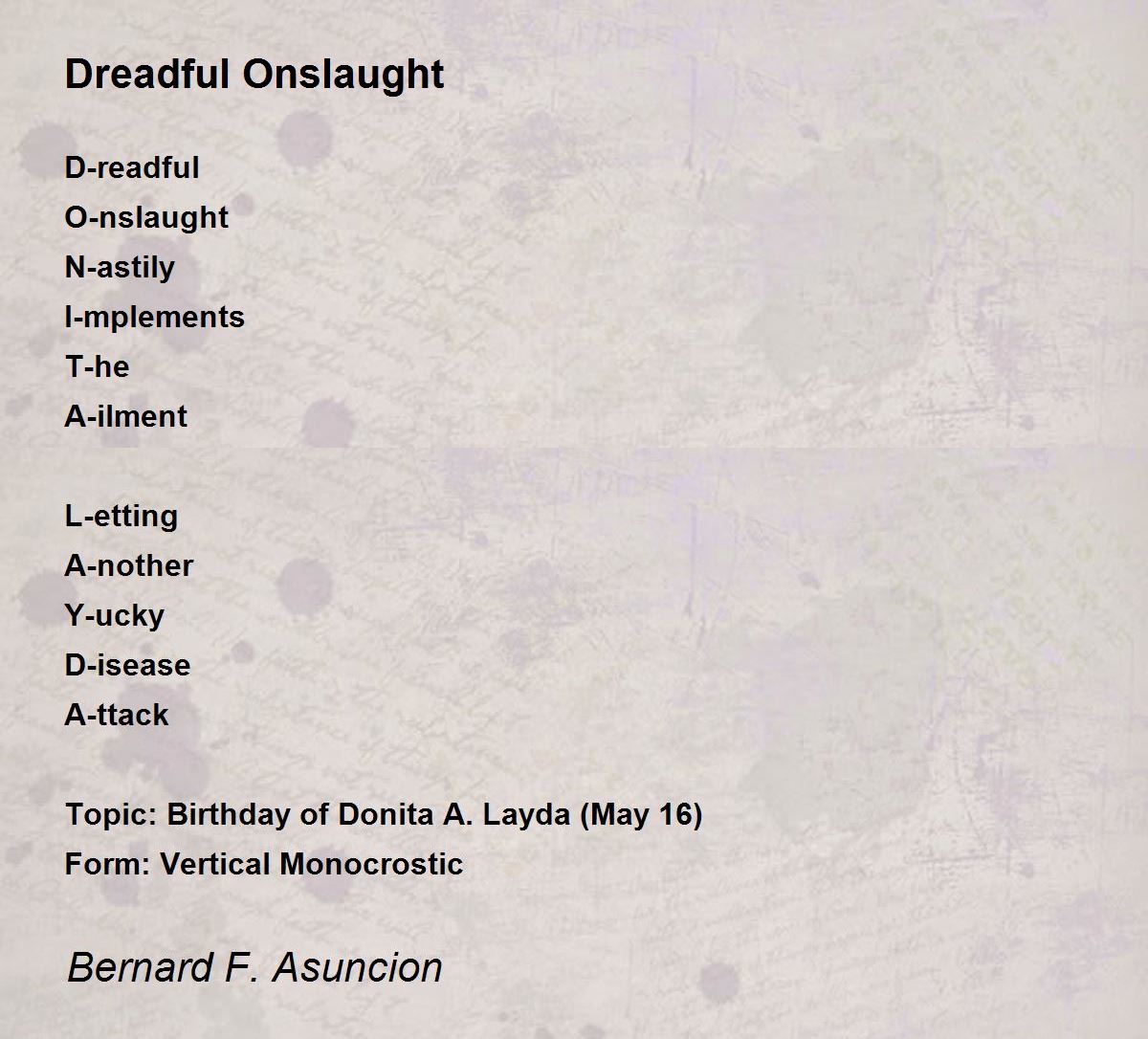
Task: Click the line A-nother
Action: [x=129, y=565]
